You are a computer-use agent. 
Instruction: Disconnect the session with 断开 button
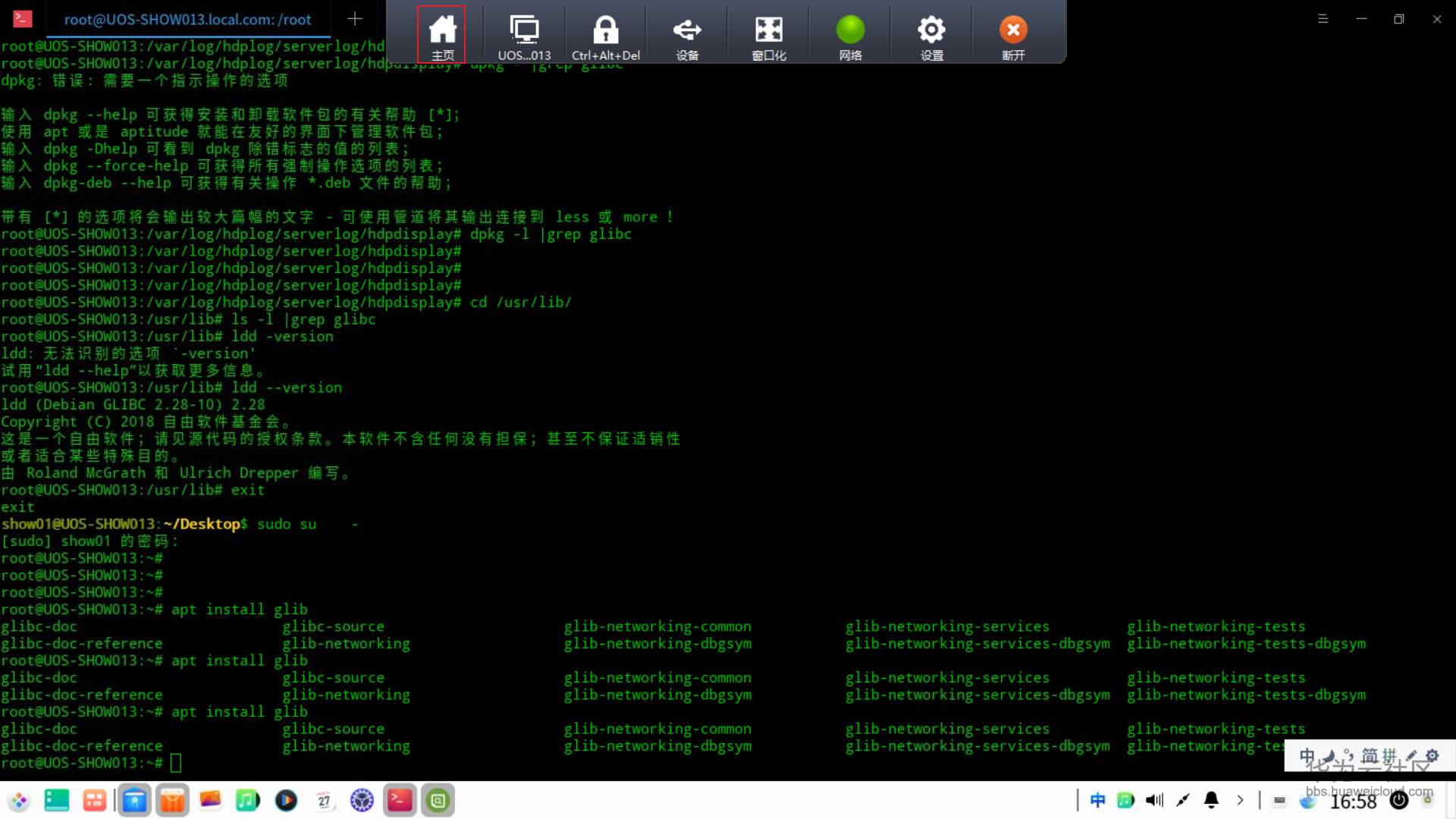(x=1013, y=34)
